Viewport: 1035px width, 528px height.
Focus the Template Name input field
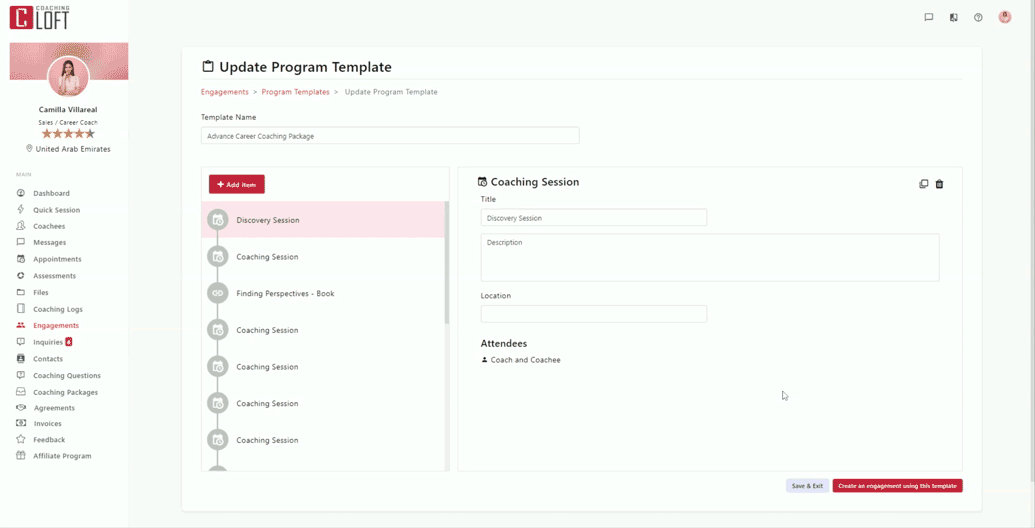coord(390,135)
